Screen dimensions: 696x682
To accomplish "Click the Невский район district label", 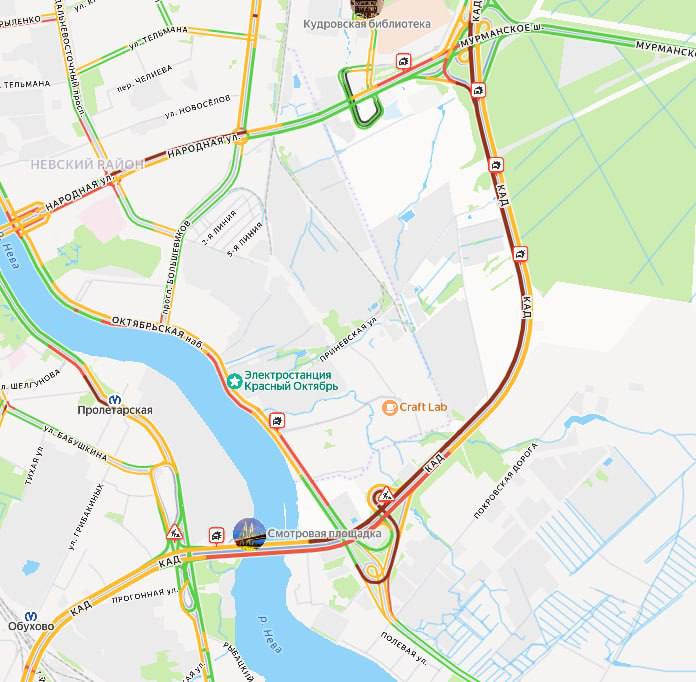I will click(86, 165).
